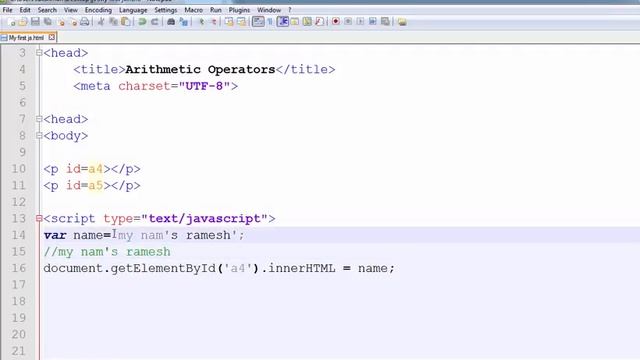Open the File menu
This screenshot has width=640, height=360.
coord(7,10)
